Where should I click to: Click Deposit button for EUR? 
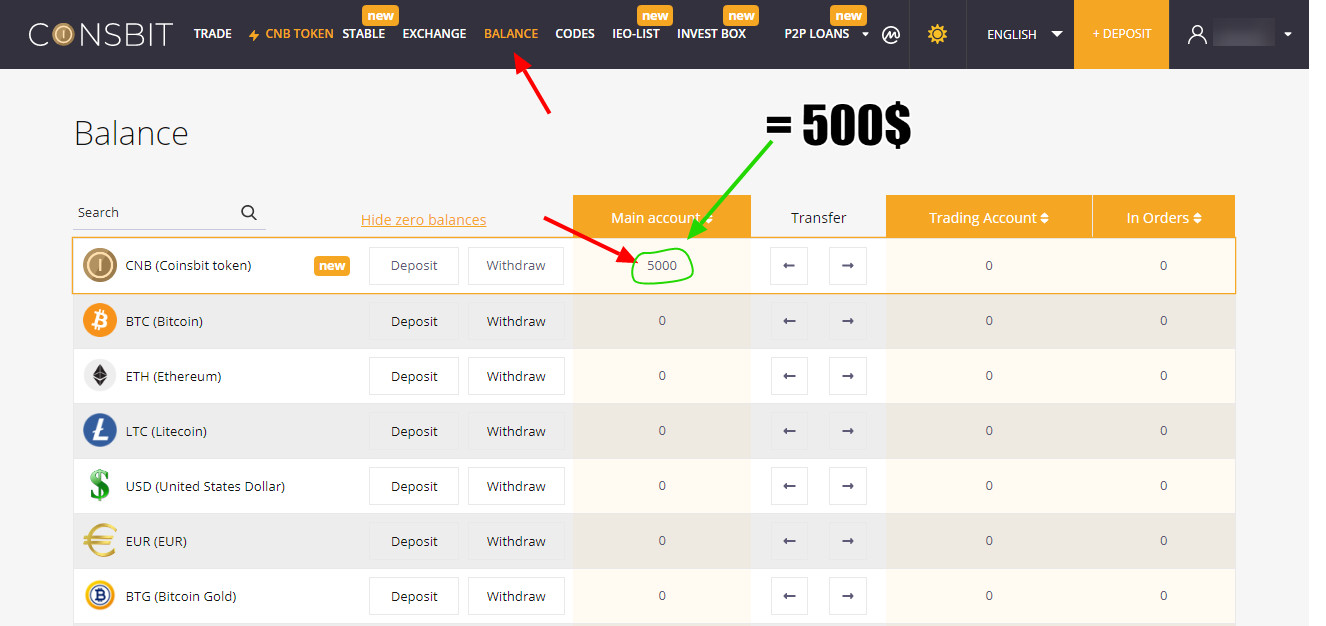point(414,541)
